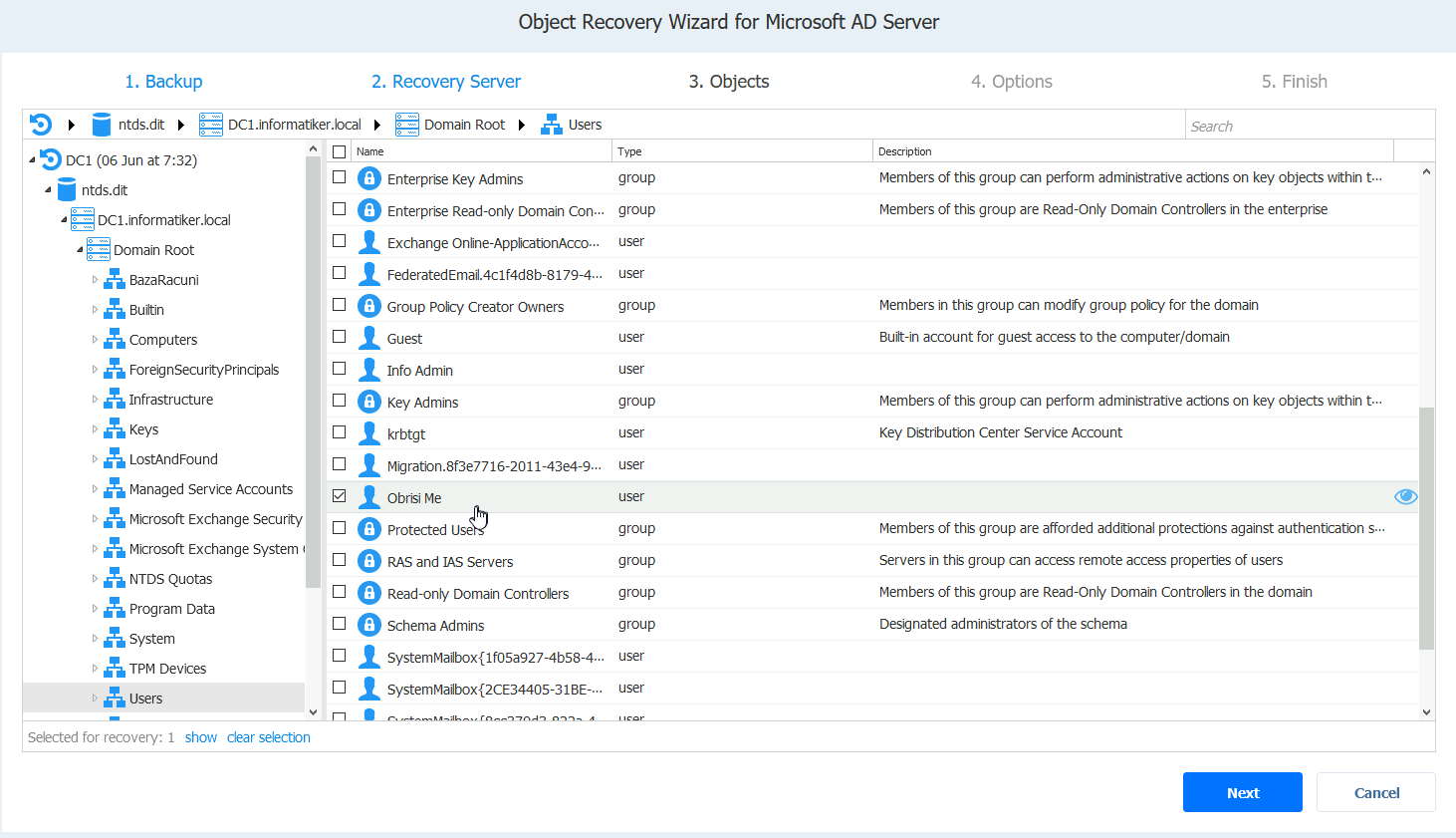Click the Keys container icon in tree
1456x838 pixels.
[x=115, y=429]
